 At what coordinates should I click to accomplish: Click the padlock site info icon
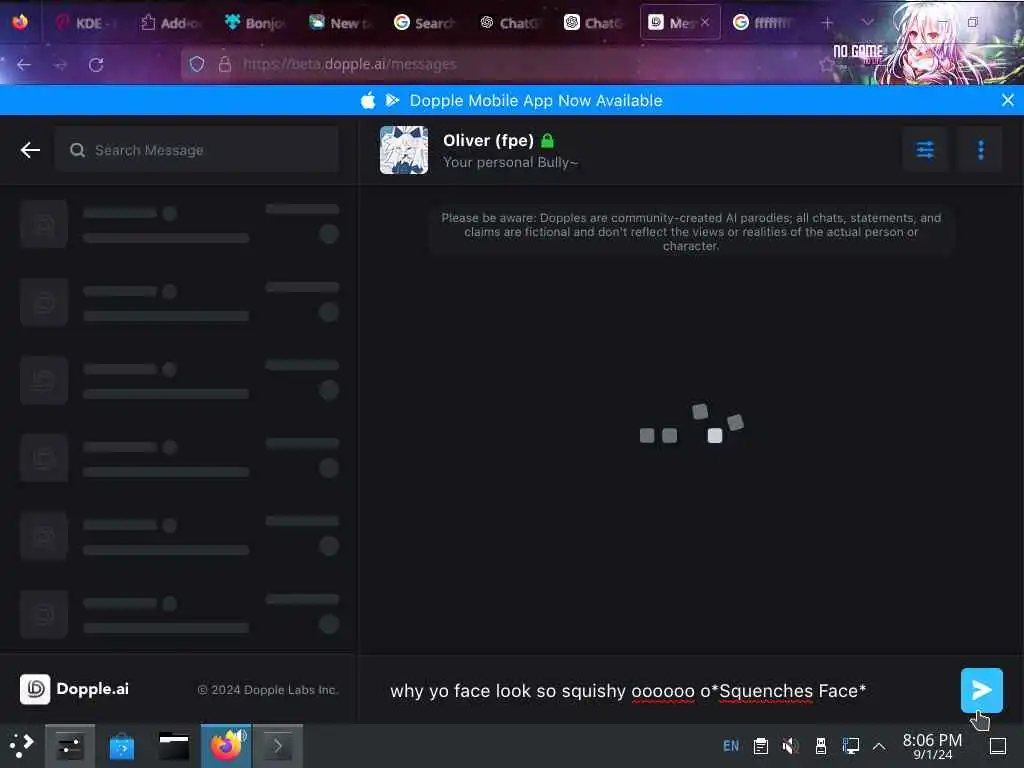[x=225, y=64]
